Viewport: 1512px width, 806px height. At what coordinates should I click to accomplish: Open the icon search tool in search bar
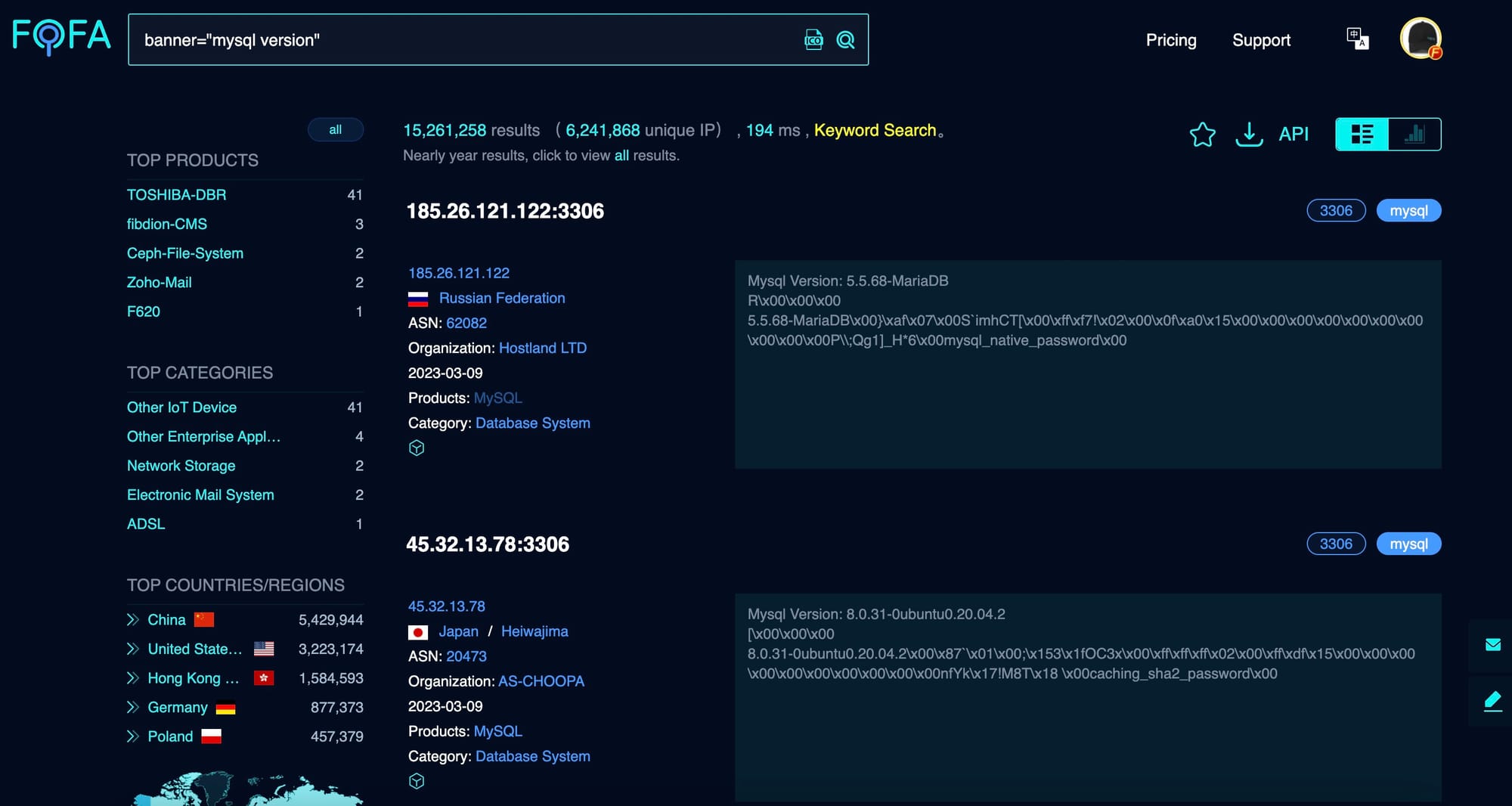tap(813, 40)
